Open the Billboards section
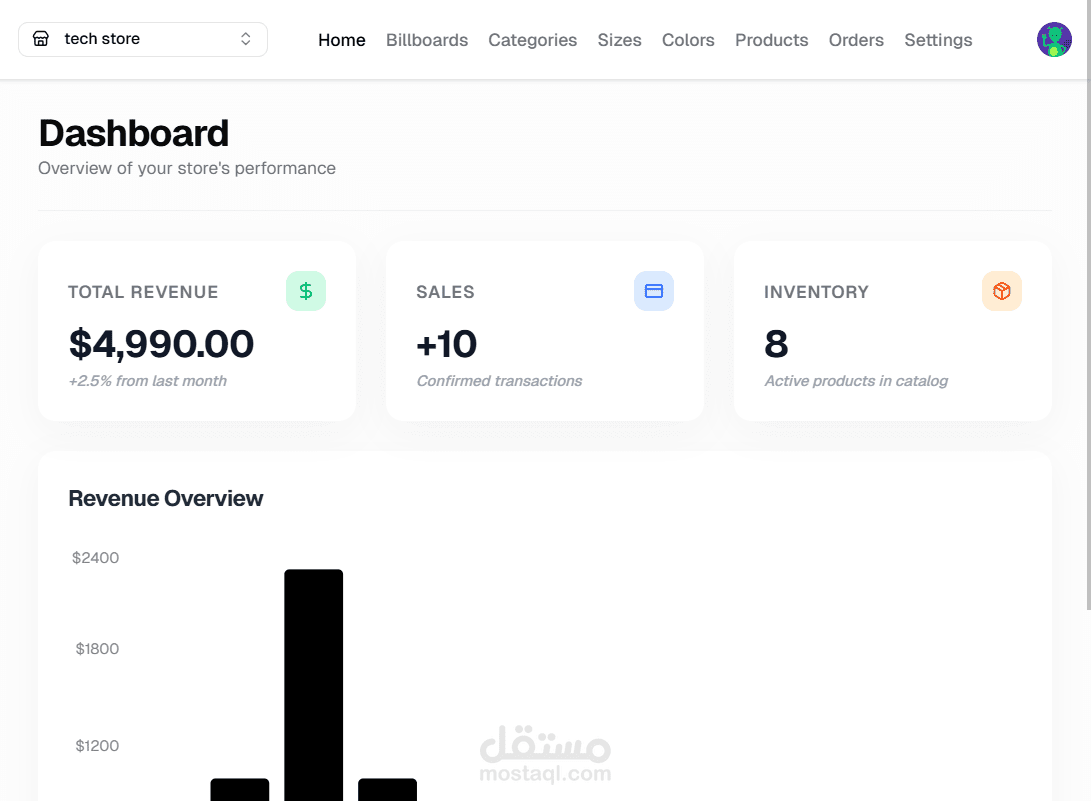Image resolution: width=1091 pixels, height=801 pixels. pos(427,40)
